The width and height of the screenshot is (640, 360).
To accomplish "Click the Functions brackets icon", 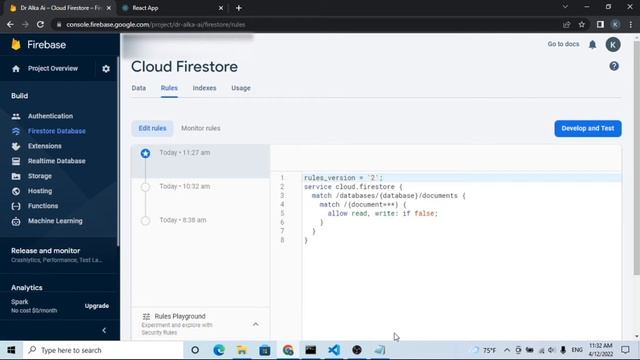I will (16, 206).
